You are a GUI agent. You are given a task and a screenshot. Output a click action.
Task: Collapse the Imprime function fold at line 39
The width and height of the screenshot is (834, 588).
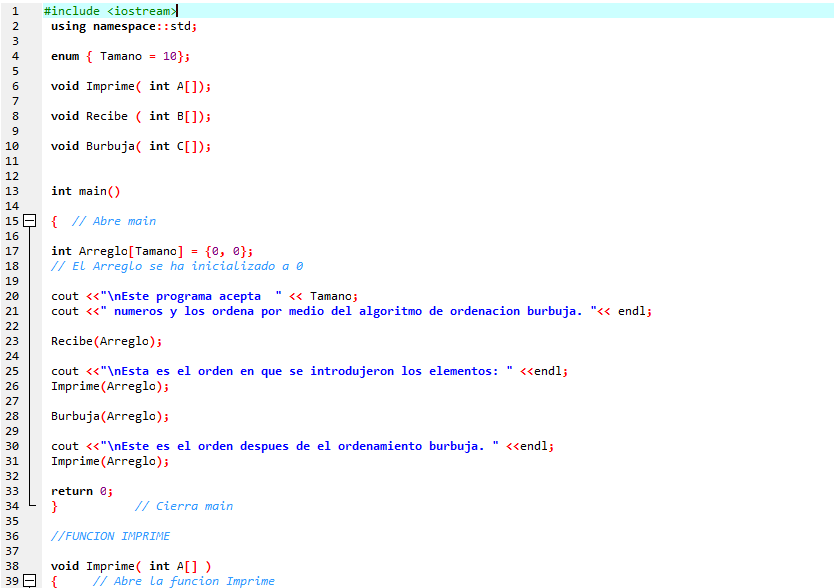pyautogui.click(x=30, y=581)
